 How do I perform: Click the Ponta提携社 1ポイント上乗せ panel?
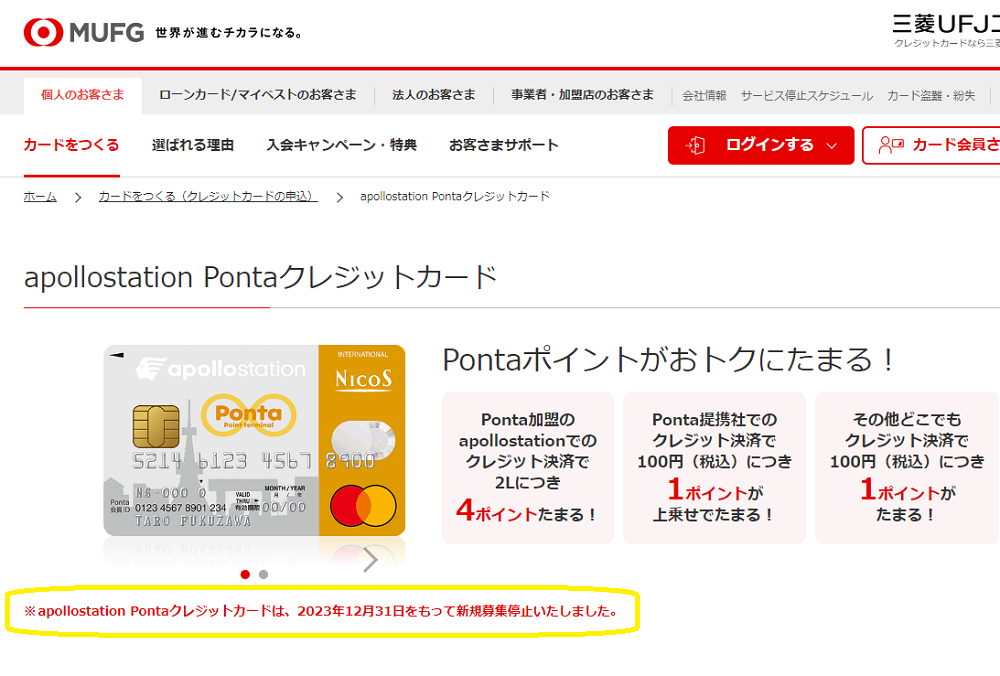pos(714,468)
